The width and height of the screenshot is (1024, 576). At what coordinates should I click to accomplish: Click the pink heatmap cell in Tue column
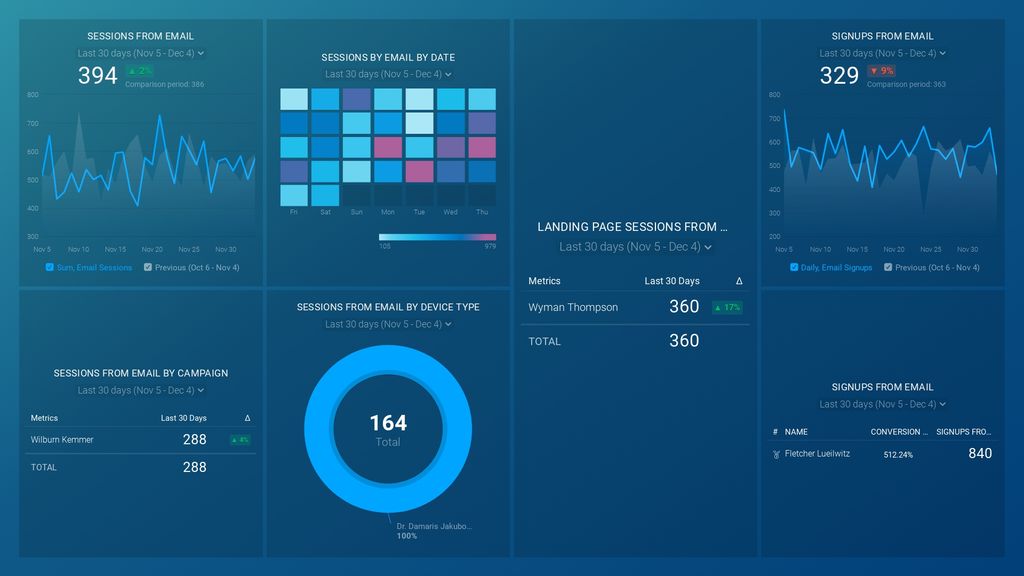[x=419, y=171]
